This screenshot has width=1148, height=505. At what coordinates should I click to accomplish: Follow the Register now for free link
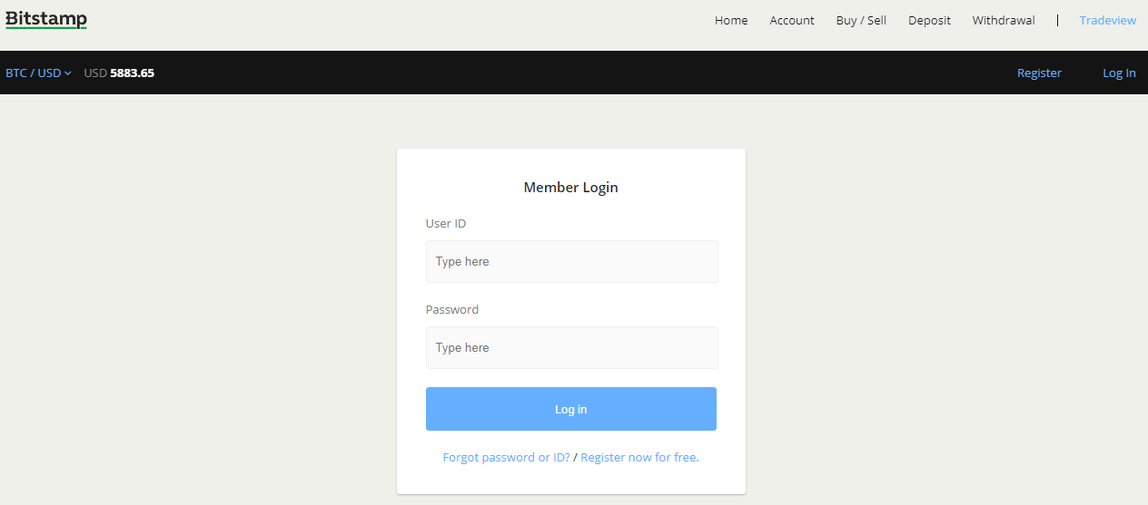pos(640,457)
